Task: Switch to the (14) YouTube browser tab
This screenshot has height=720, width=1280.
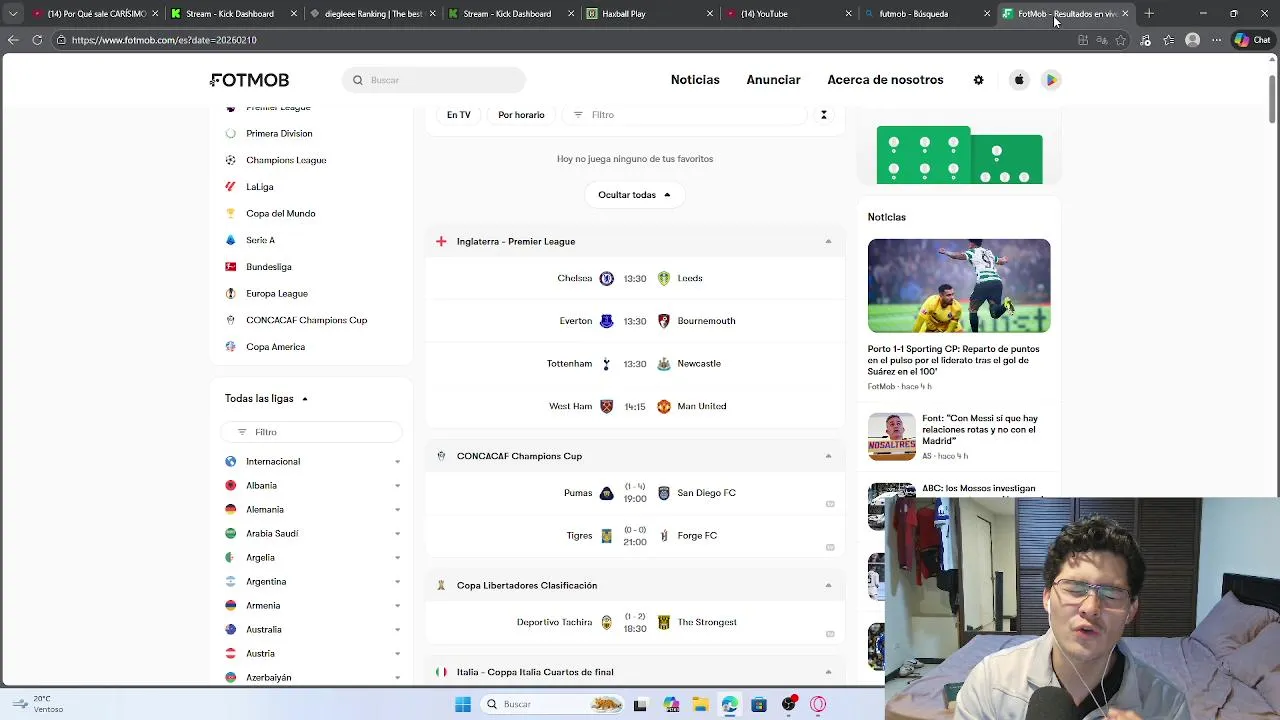Action: point(788,14)
